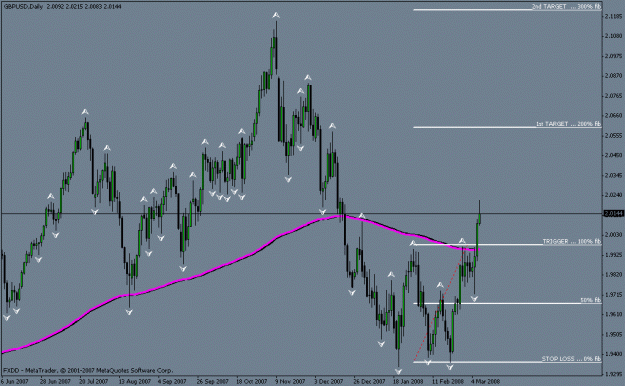Click the 1.9295 price axis value

point(614,374)
